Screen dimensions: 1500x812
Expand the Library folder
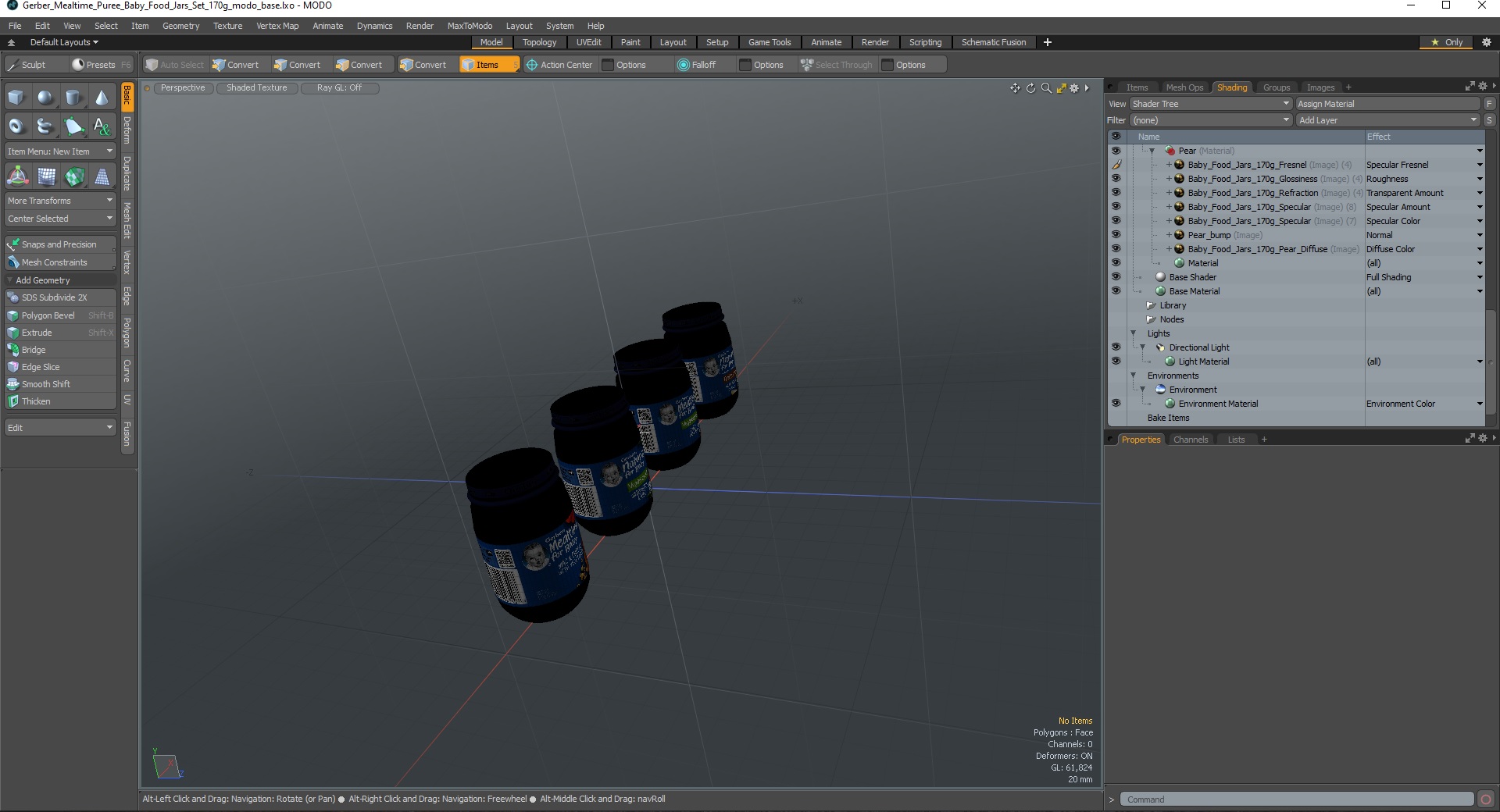click(1151, 305)
